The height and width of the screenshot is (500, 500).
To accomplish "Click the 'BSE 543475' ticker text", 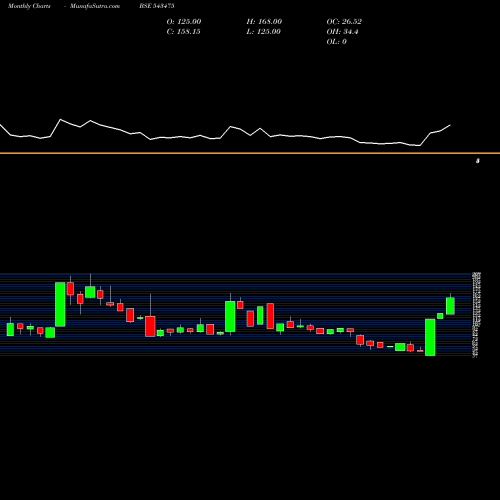I will (x=157, y=6).
